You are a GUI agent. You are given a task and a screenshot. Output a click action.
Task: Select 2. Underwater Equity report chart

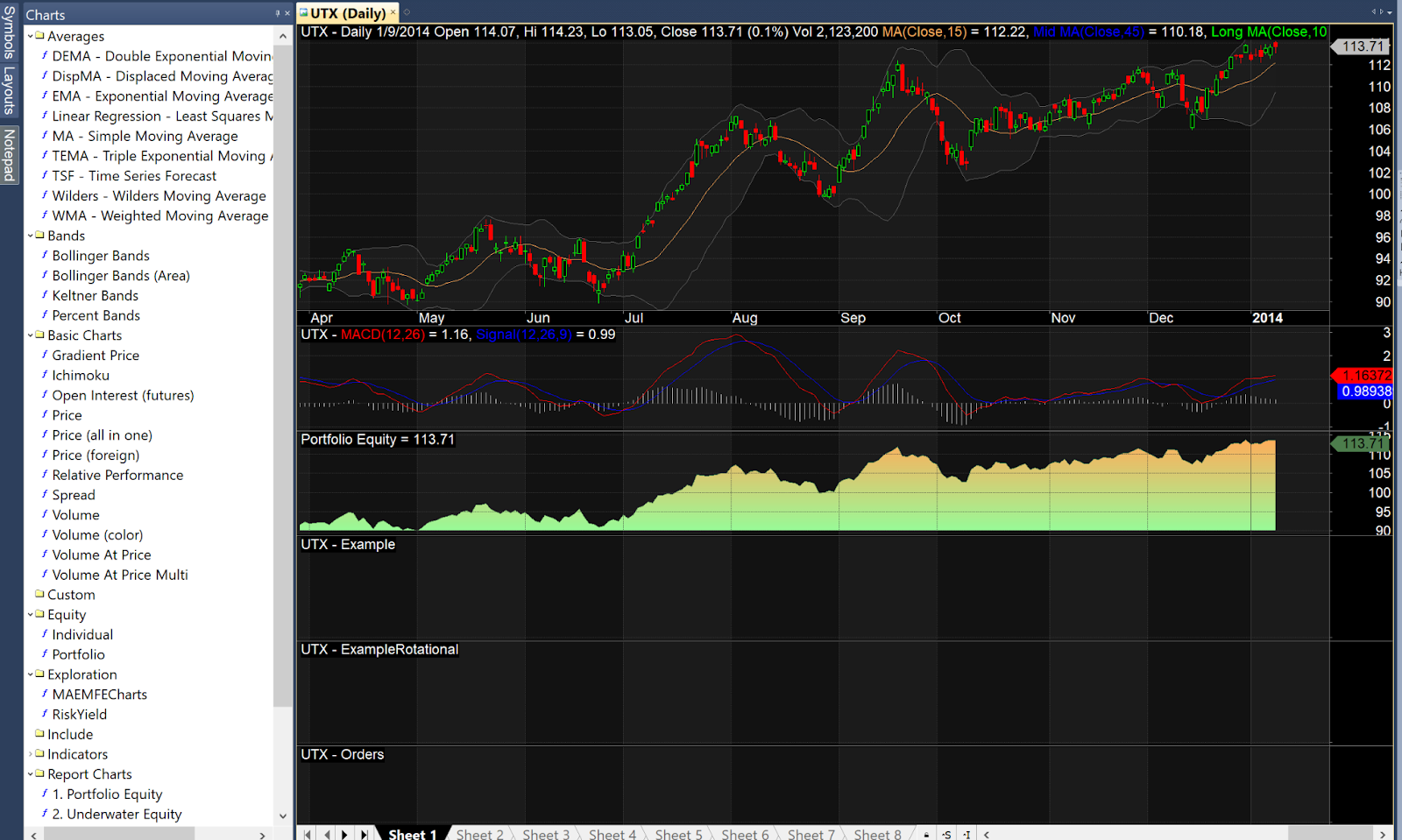(x=117, y=815)
